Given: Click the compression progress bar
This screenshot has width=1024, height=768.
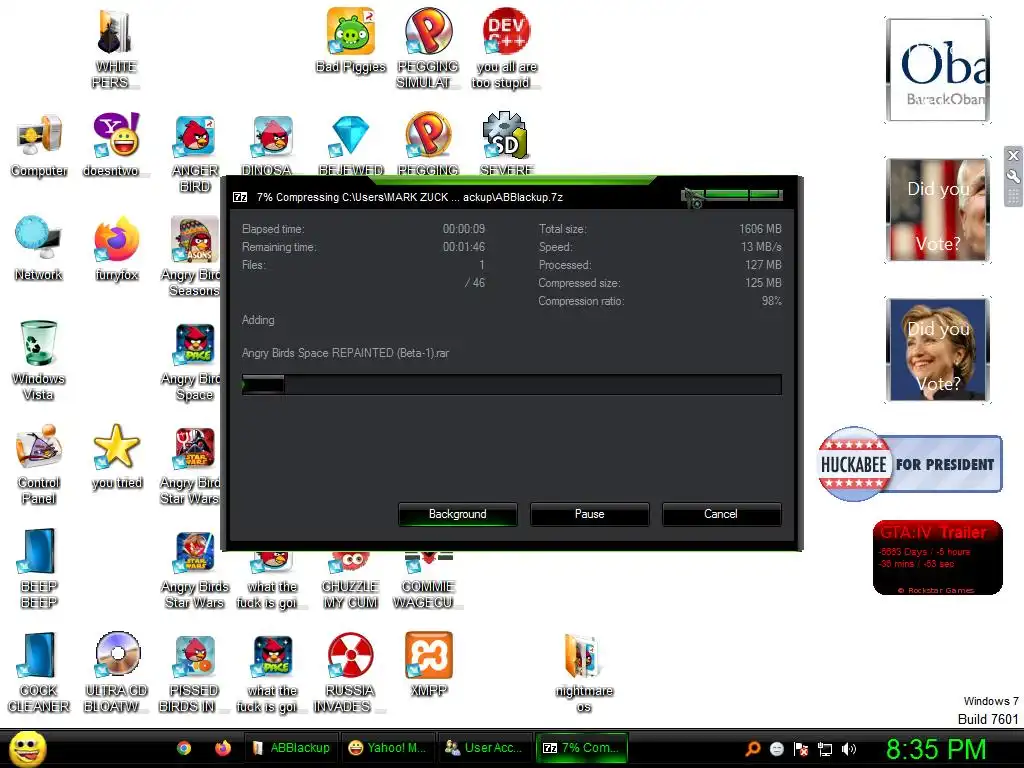Looking at the screenshot, I should coord(511,384).
